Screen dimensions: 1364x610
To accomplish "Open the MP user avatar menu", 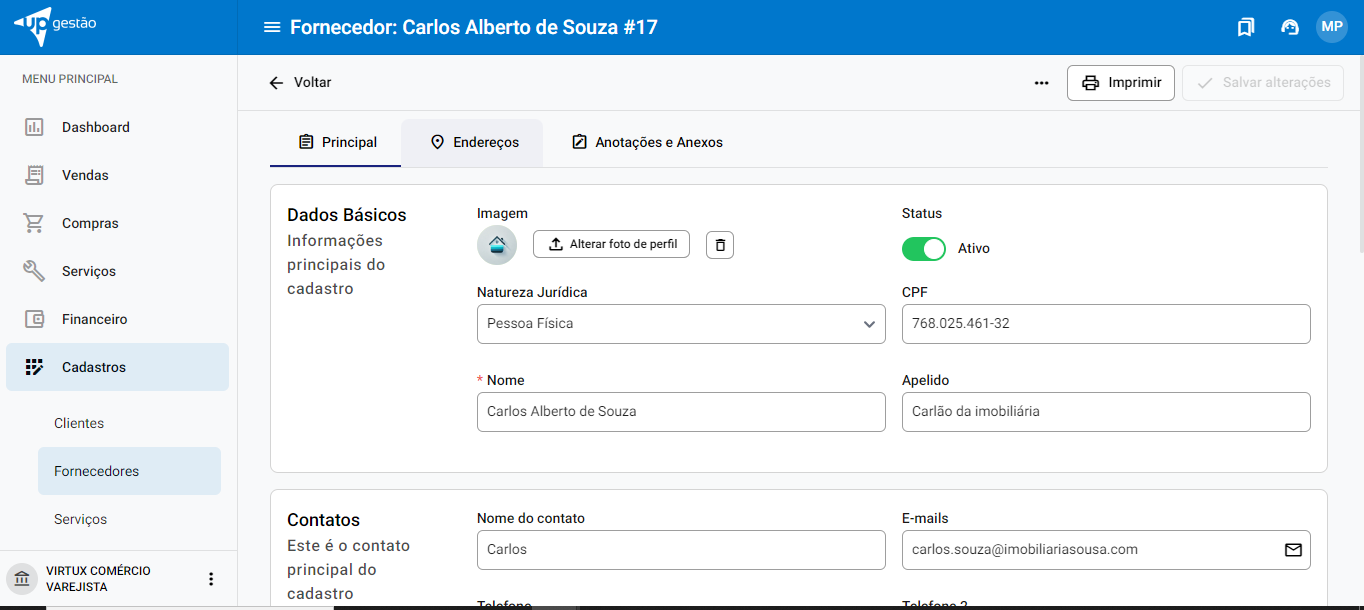I will coord(1331,27).
